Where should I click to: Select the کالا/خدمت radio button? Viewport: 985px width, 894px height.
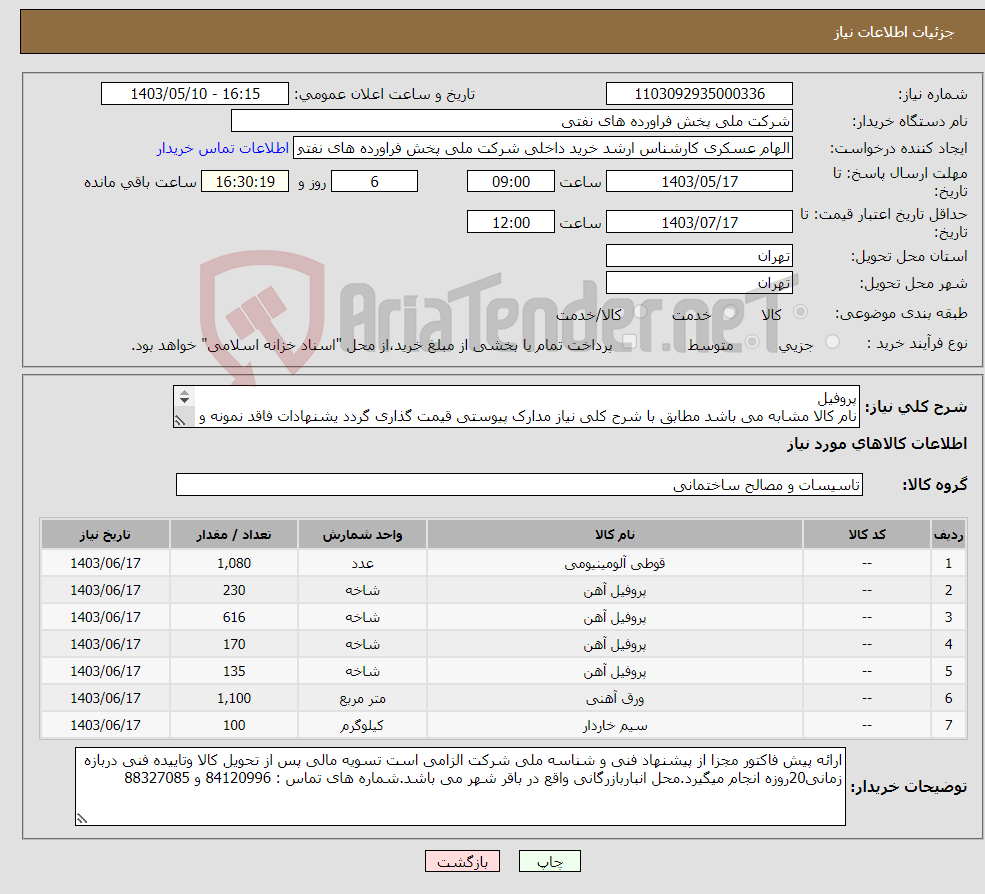pos(640,312)
